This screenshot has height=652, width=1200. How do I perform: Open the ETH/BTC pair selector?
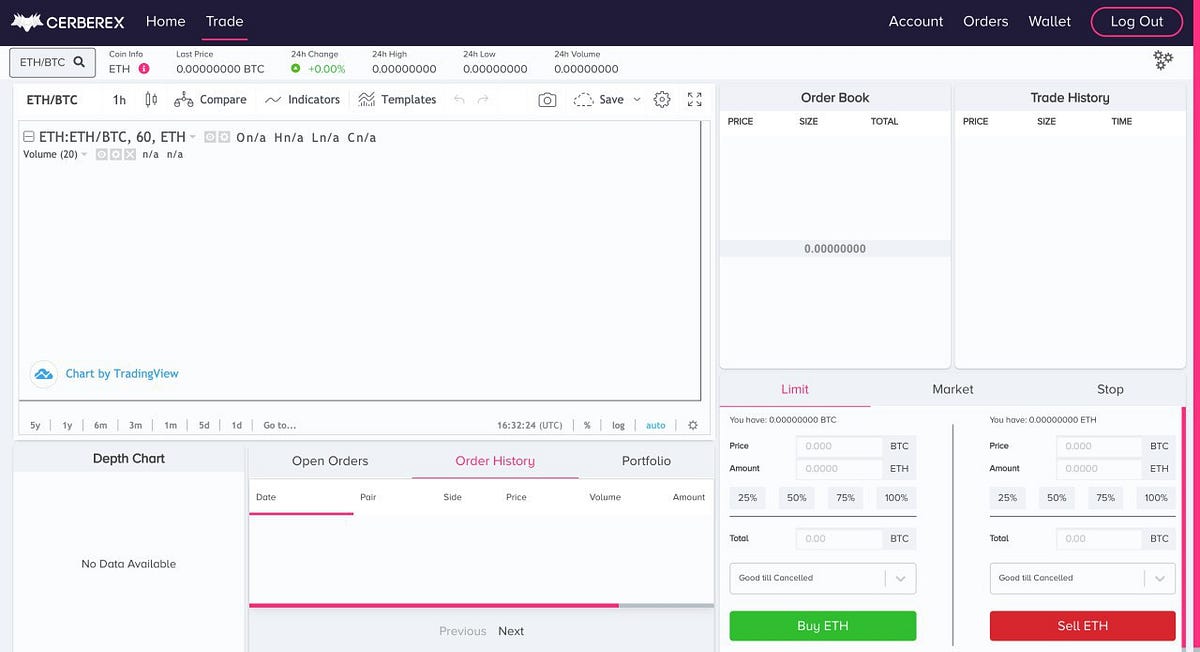52,62
